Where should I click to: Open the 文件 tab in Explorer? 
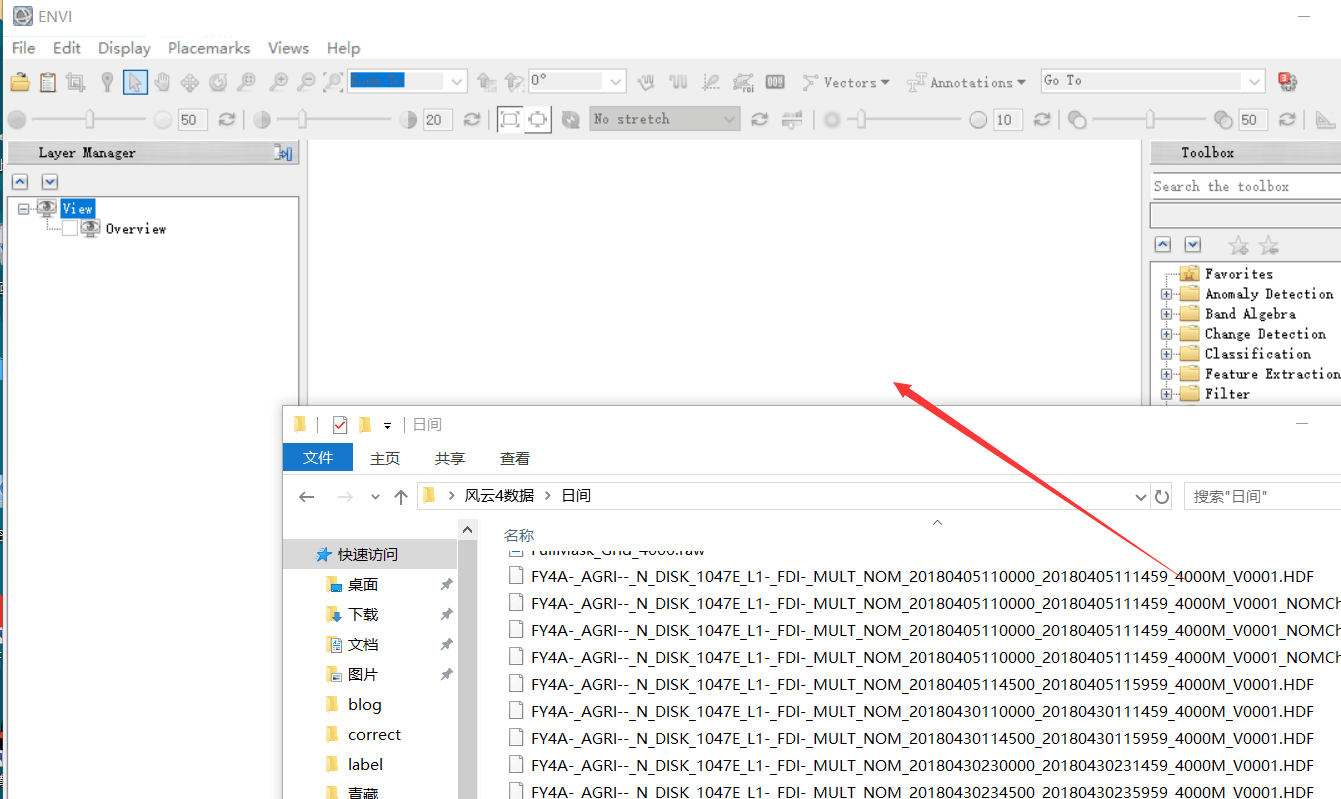click(318, 457)
